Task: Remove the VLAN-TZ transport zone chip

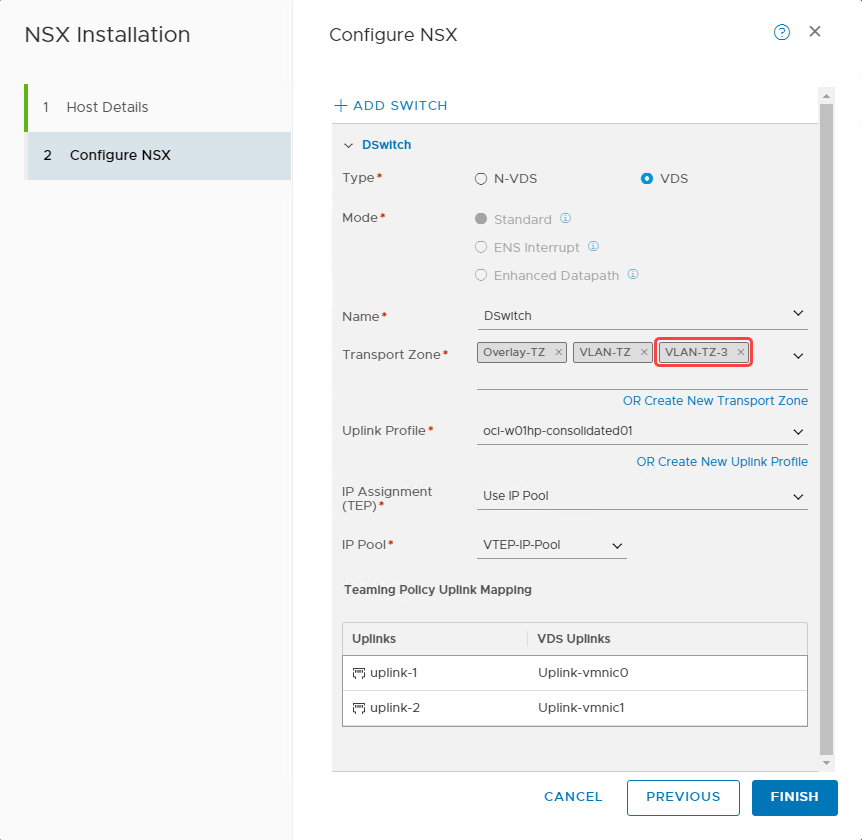Action: tap(644, 352)
